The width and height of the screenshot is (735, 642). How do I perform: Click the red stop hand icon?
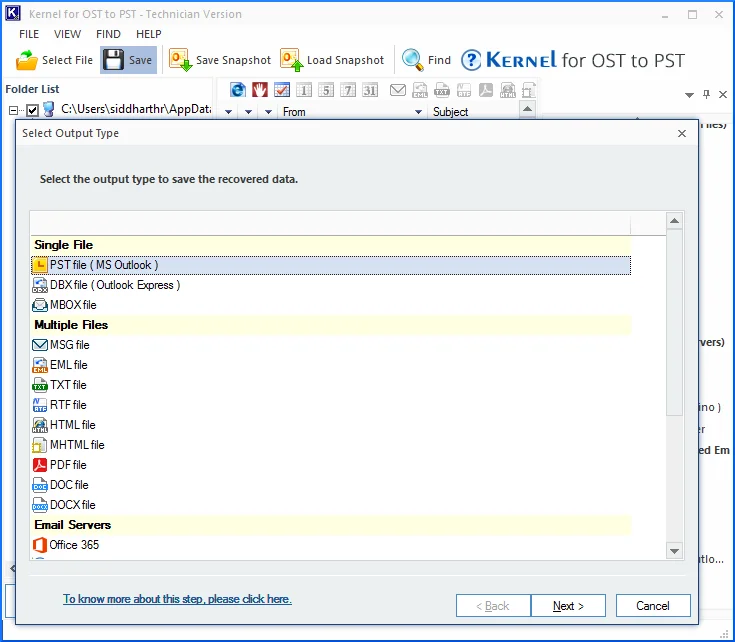[260, 90]
